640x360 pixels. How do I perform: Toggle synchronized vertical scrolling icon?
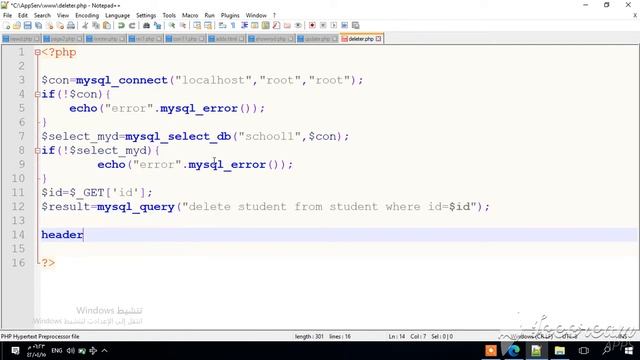(x=197, y=25)
